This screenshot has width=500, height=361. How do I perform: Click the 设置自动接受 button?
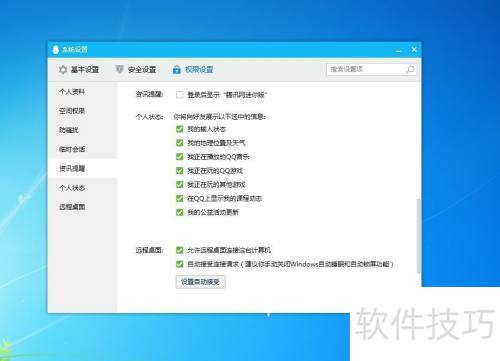(200, 282)
